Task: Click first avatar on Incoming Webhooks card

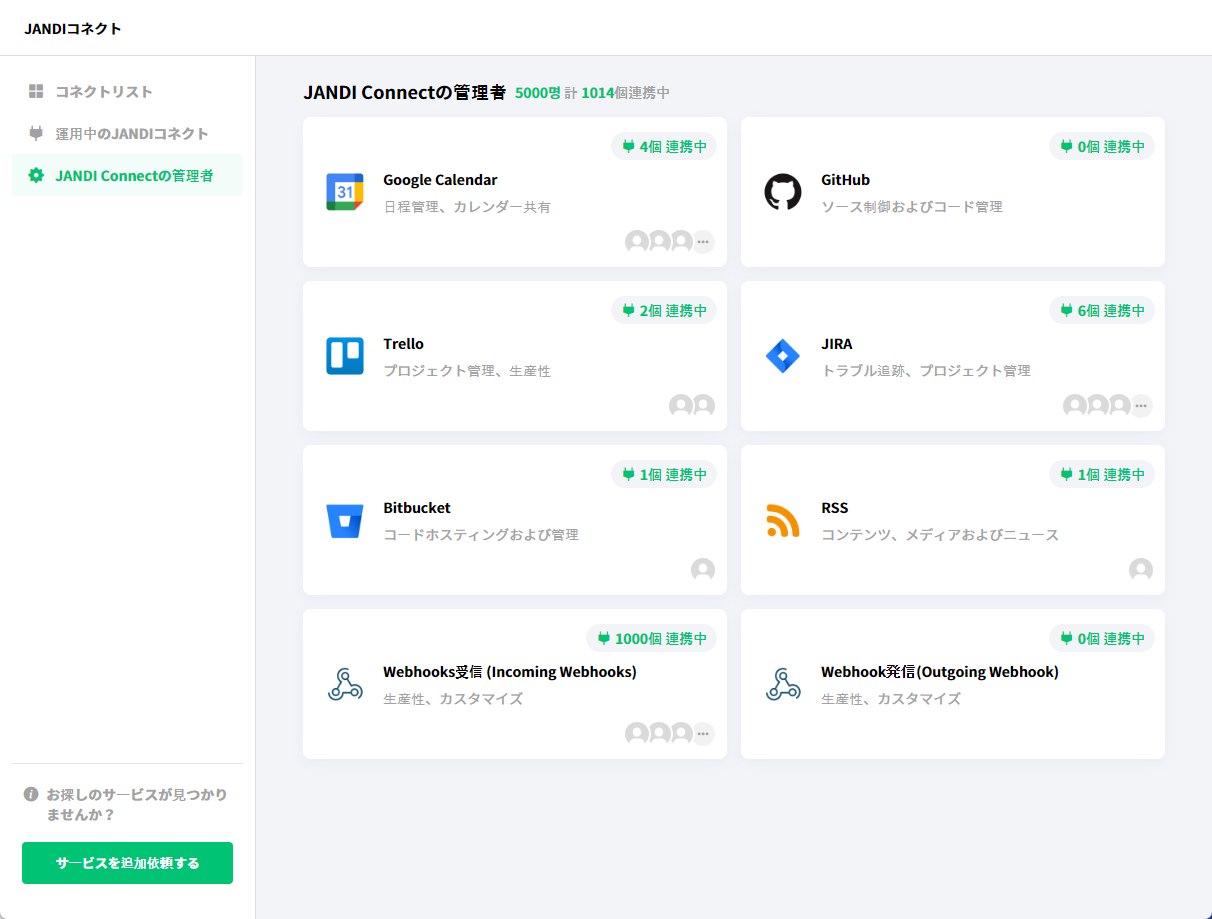Action: 637,734
